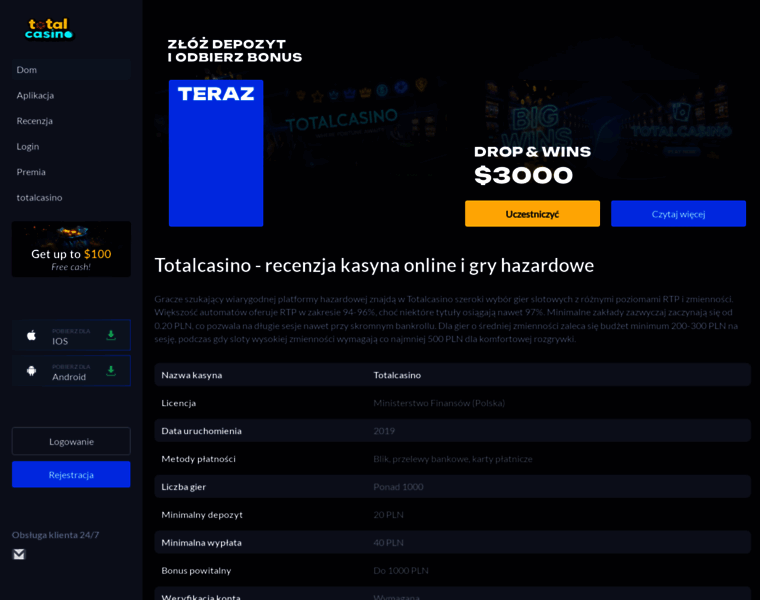Click Ministerstwo Finansów (Polska) cell

pyautogui.click(x=439, y=403)
